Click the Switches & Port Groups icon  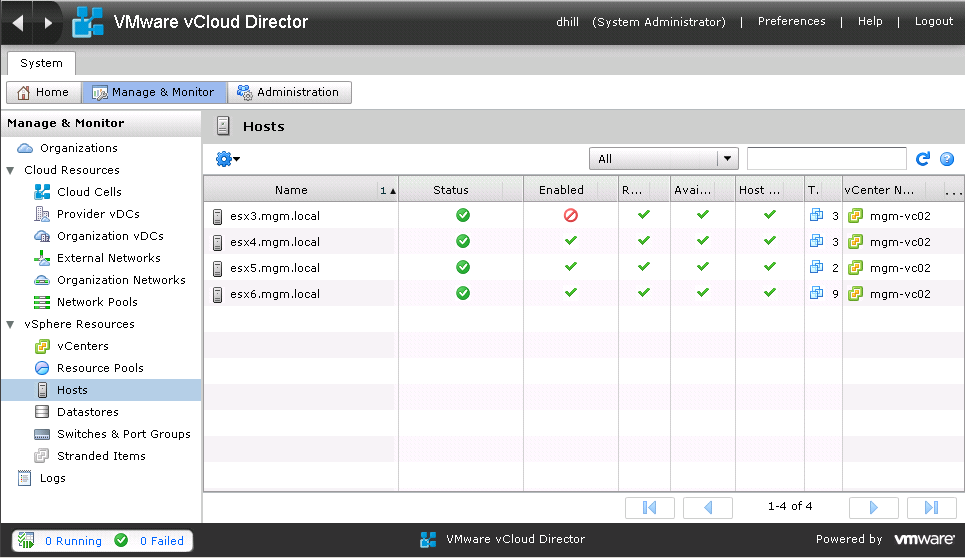(42, 434)
